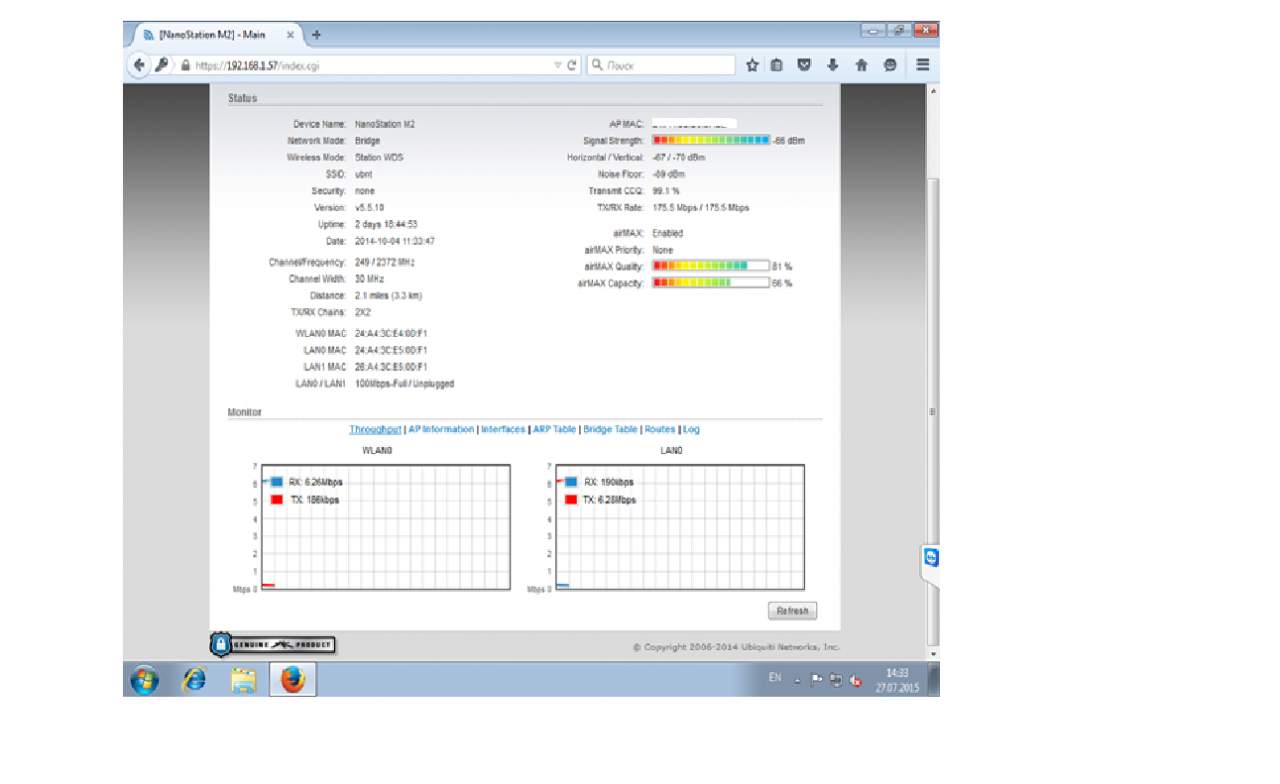The height and width of the screenshot is (784, 1280).
Task: Launch Internet Explorer from the taskbar
Action: point(195,680)
